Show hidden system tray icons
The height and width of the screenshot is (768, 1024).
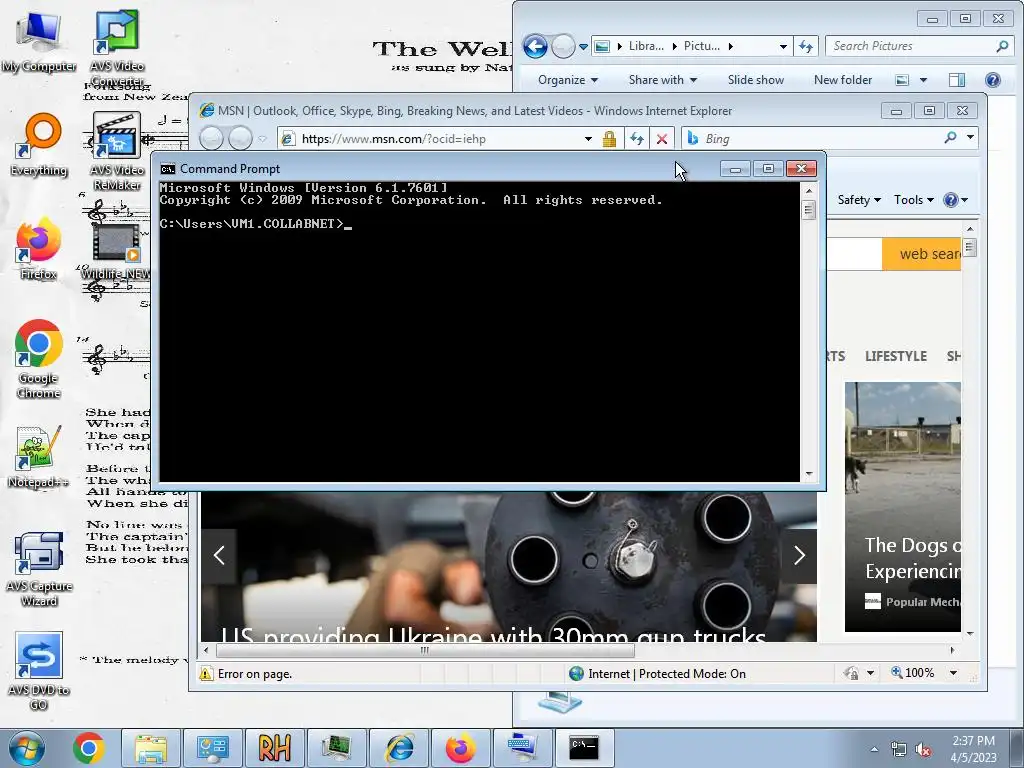coord(874,750)
